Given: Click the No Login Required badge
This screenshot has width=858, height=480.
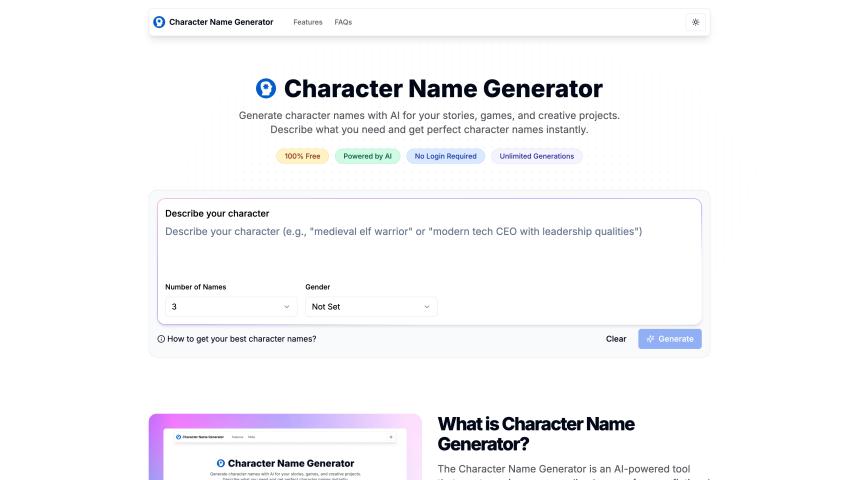Looking at the screenshot, I should (x=445, y=156).
